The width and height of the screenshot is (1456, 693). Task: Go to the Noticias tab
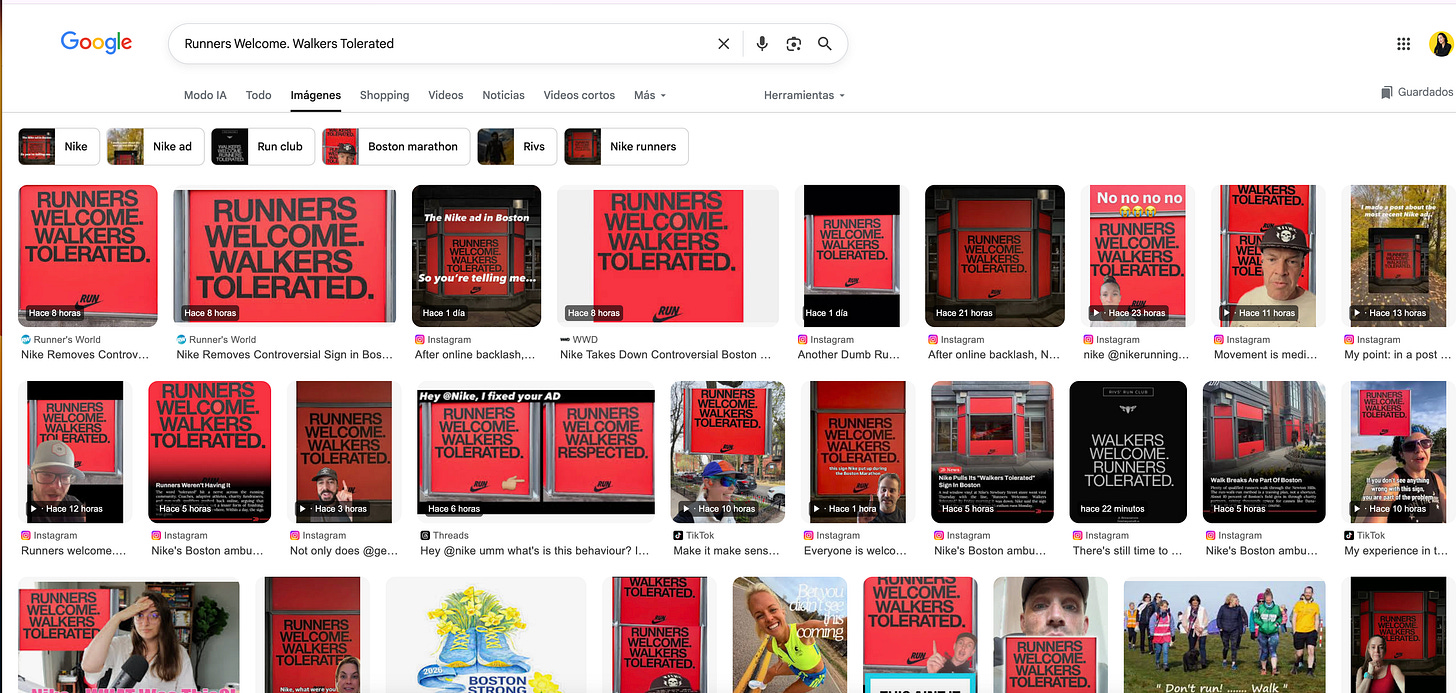pos(503,95)
